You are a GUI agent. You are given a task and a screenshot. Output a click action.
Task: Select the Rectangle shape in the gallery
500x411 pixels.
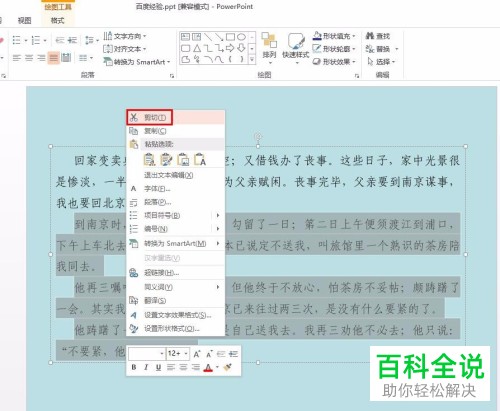(x=230, y=37)
